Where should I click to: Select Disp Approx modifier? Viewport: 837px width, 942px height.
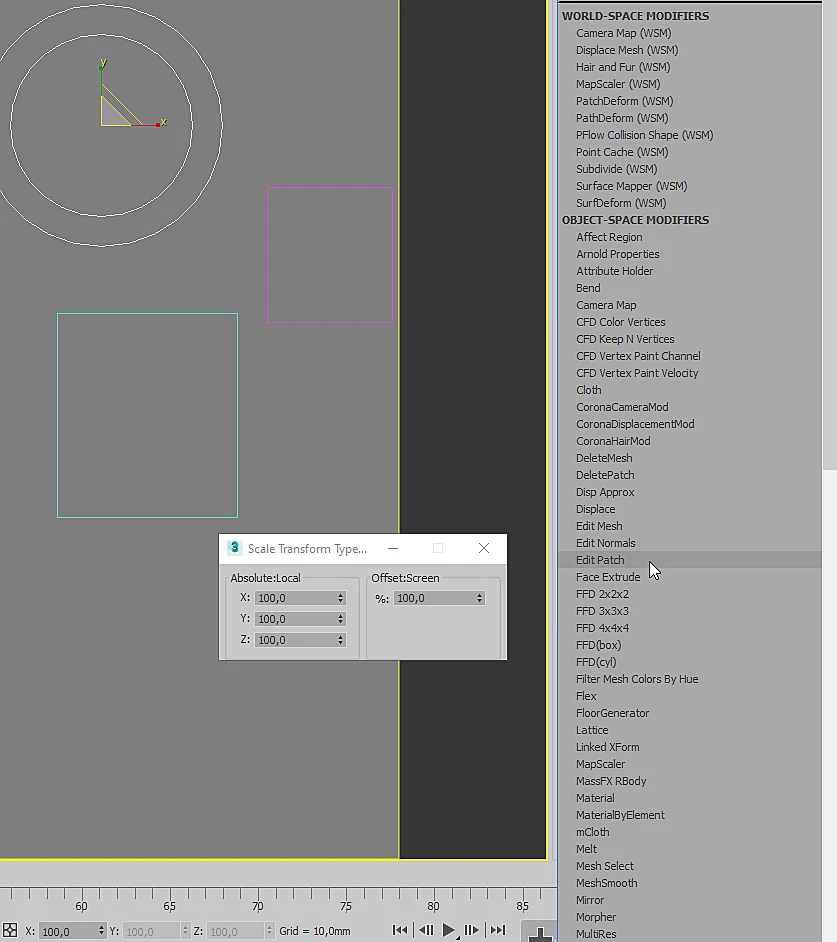point(604,492)
